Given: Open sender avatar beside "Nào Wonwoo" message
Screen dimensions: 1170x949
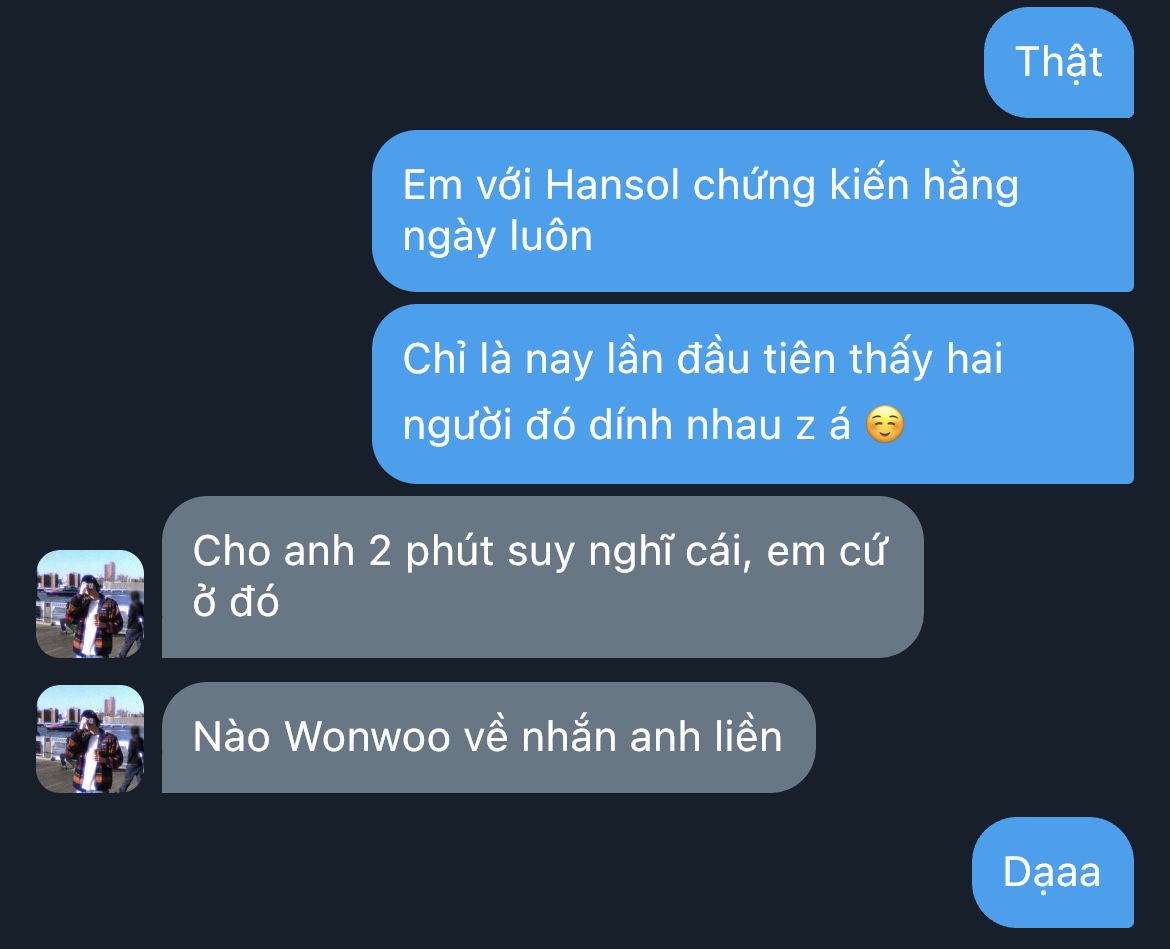Looking at the screenshot, I should pos(90,739).
